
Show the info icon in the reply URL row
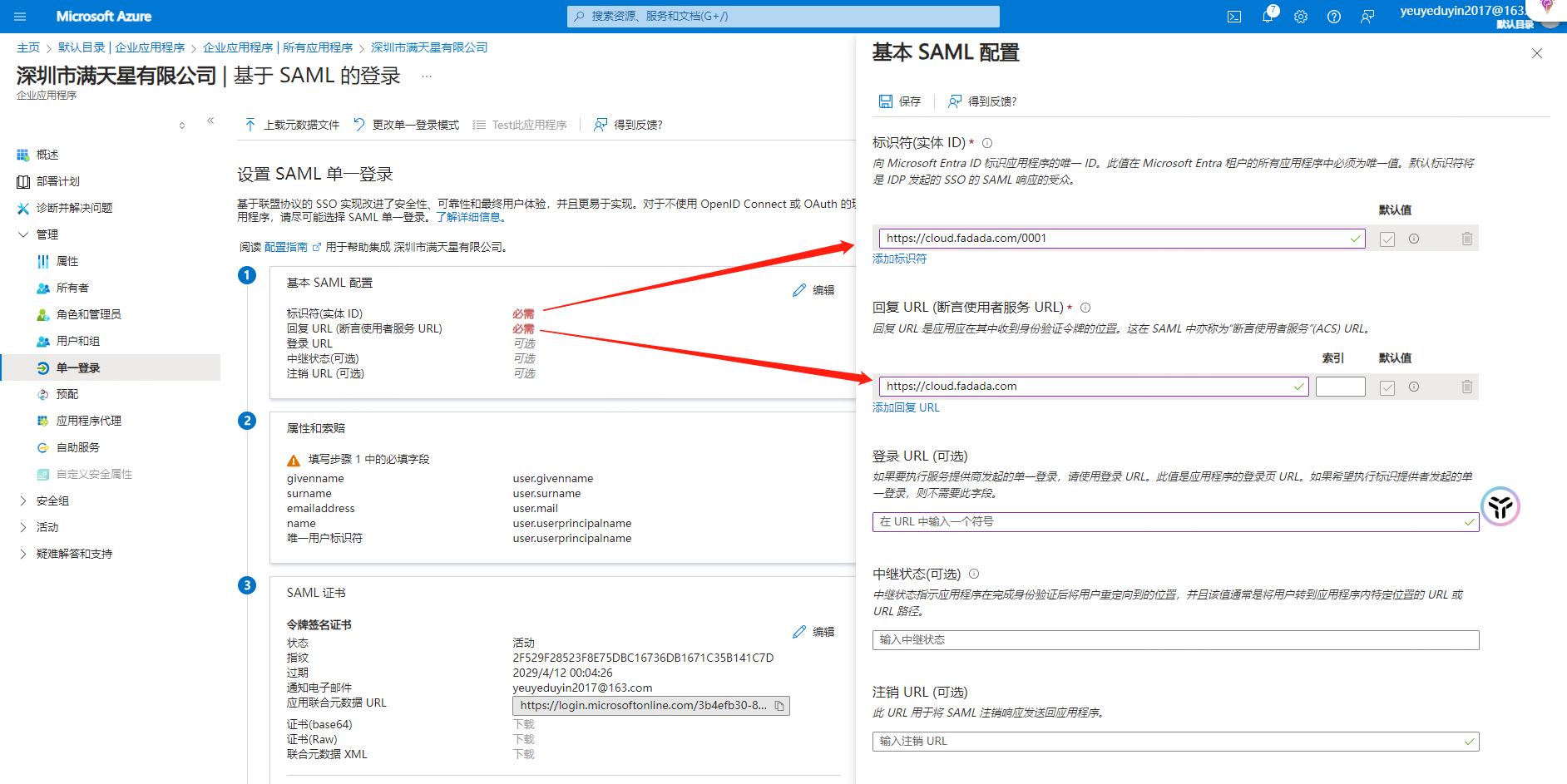point(1414,387)
